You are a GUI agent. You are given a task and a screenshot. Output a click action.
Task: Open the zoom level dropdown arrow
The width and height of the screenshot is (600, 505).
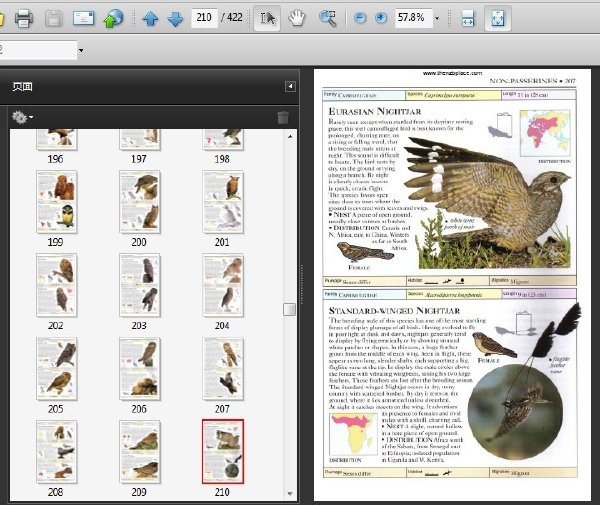coord(437,18)
